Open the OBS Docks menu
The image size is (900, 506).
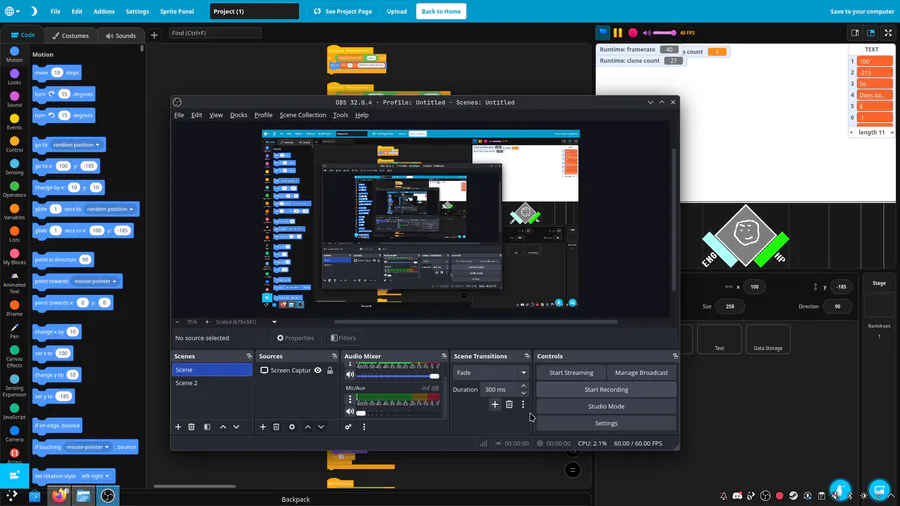(x=238, y=115)
